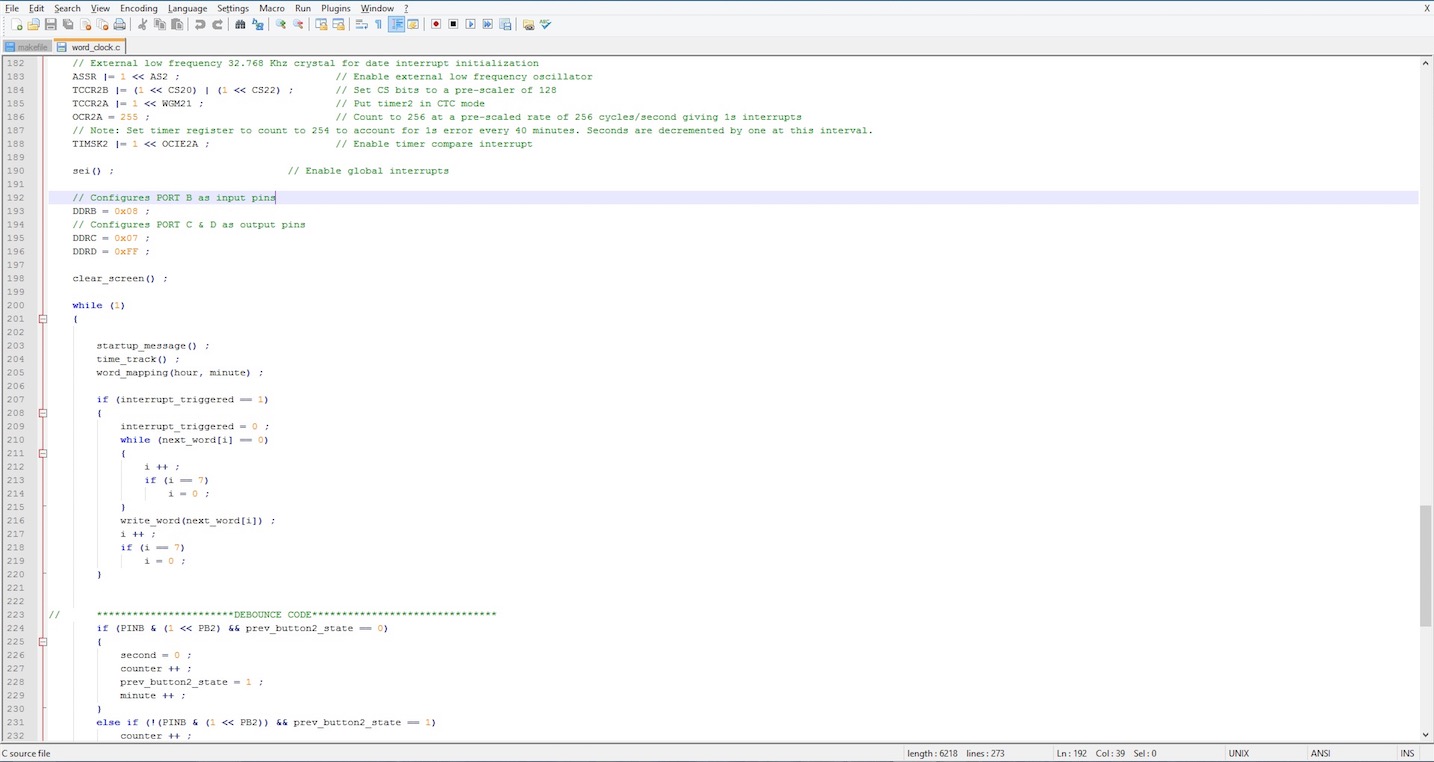
Task: Click line number 198 in the margin
Action: coord(16,278)
